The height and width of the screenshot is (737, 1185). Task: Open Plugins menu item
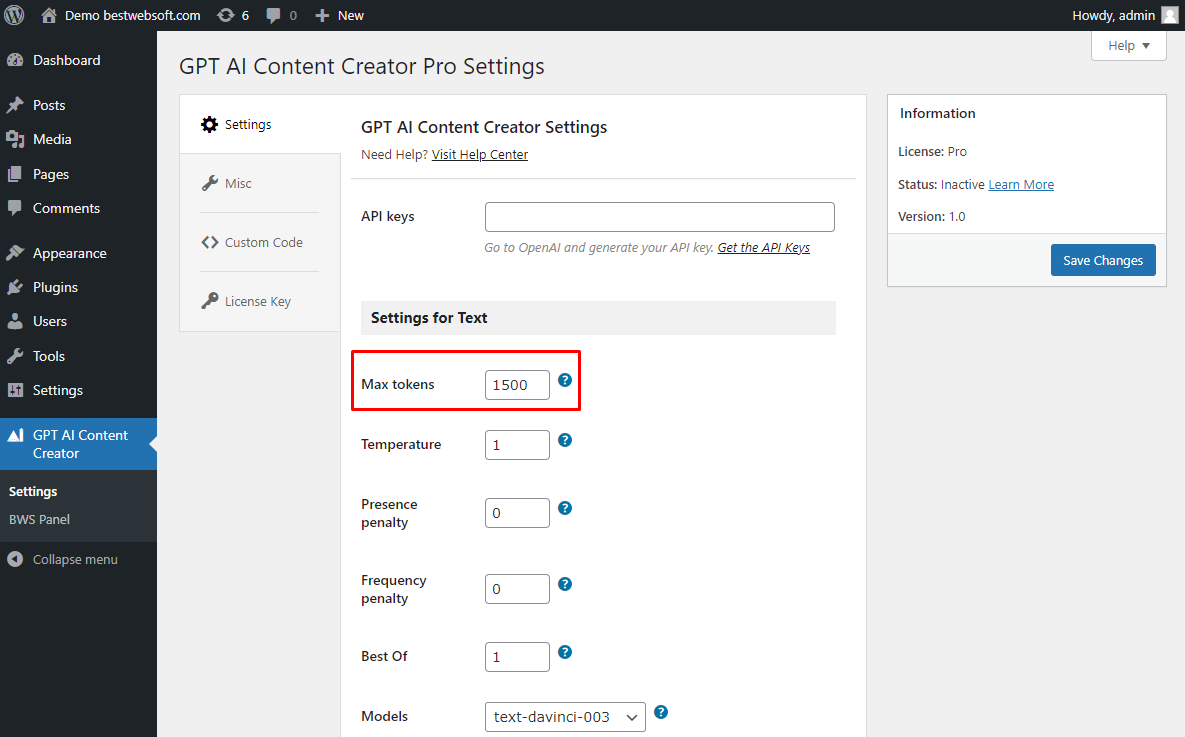(79, 287)
